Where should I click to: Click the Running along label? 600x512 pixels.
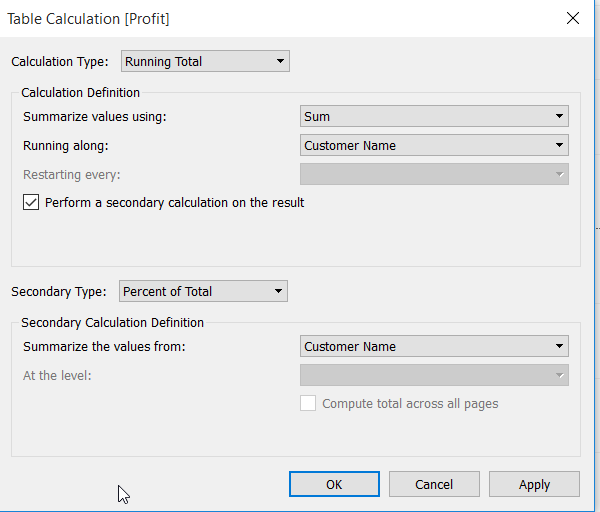[x=66, y=146]
